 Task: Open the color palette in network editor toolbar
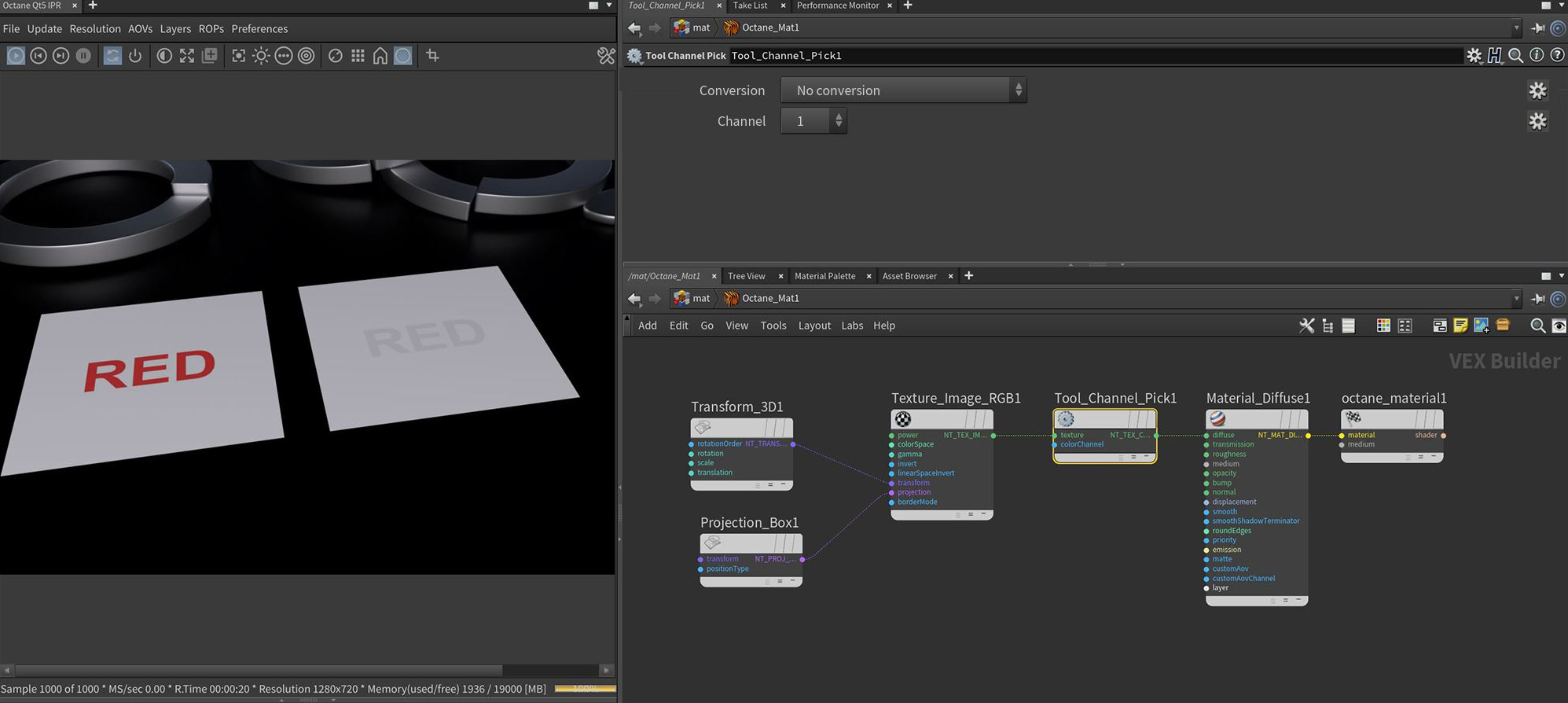1383,326
